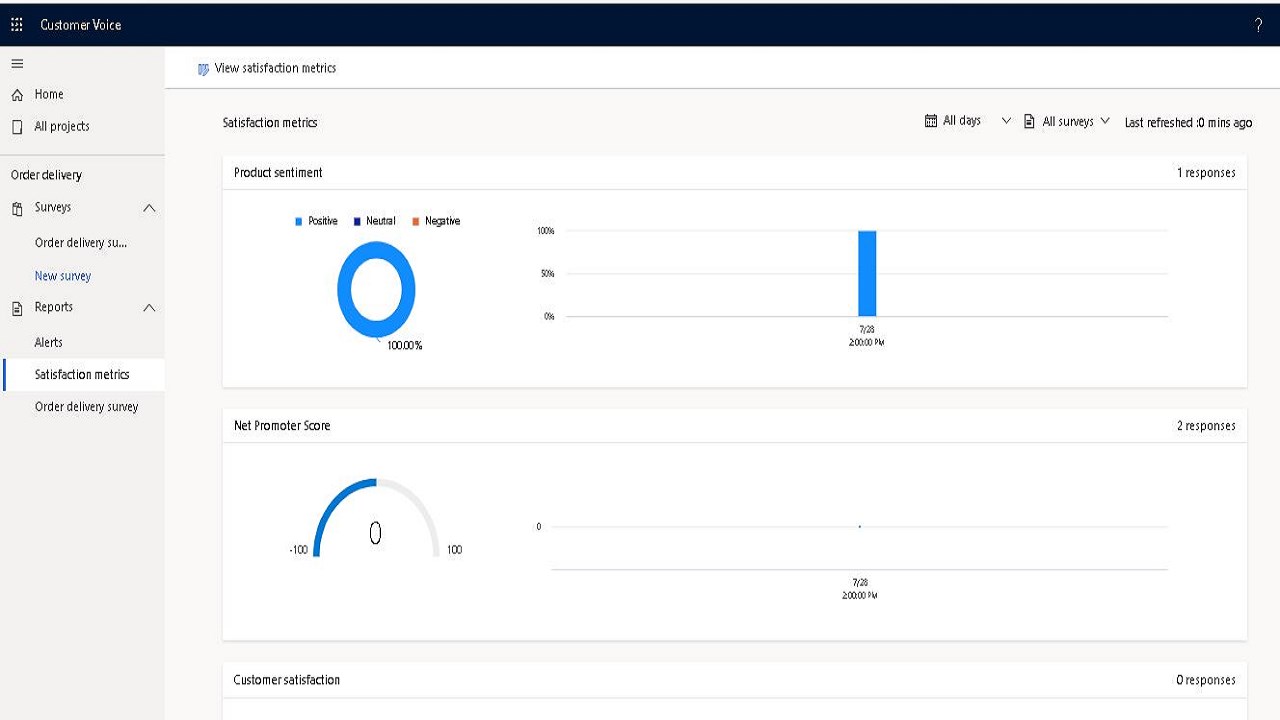Click the View satisfaction metrics icon
This screenshot has width=1280, height=720.
pos(204,69)
